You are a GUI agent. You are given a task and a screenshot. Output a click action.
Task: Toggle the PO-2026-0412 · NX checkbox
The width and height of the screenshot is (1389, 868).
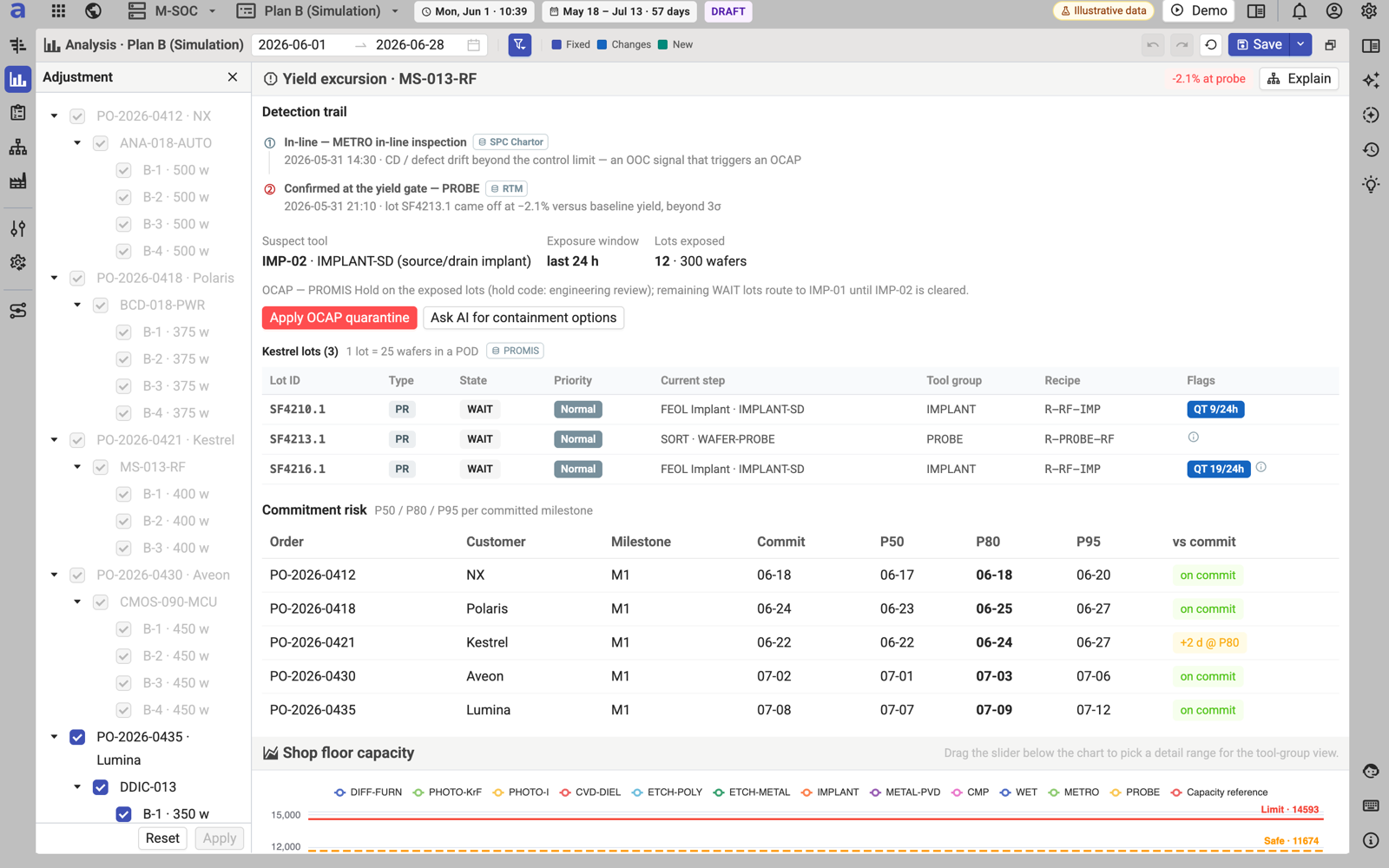(x=77, y=116)
